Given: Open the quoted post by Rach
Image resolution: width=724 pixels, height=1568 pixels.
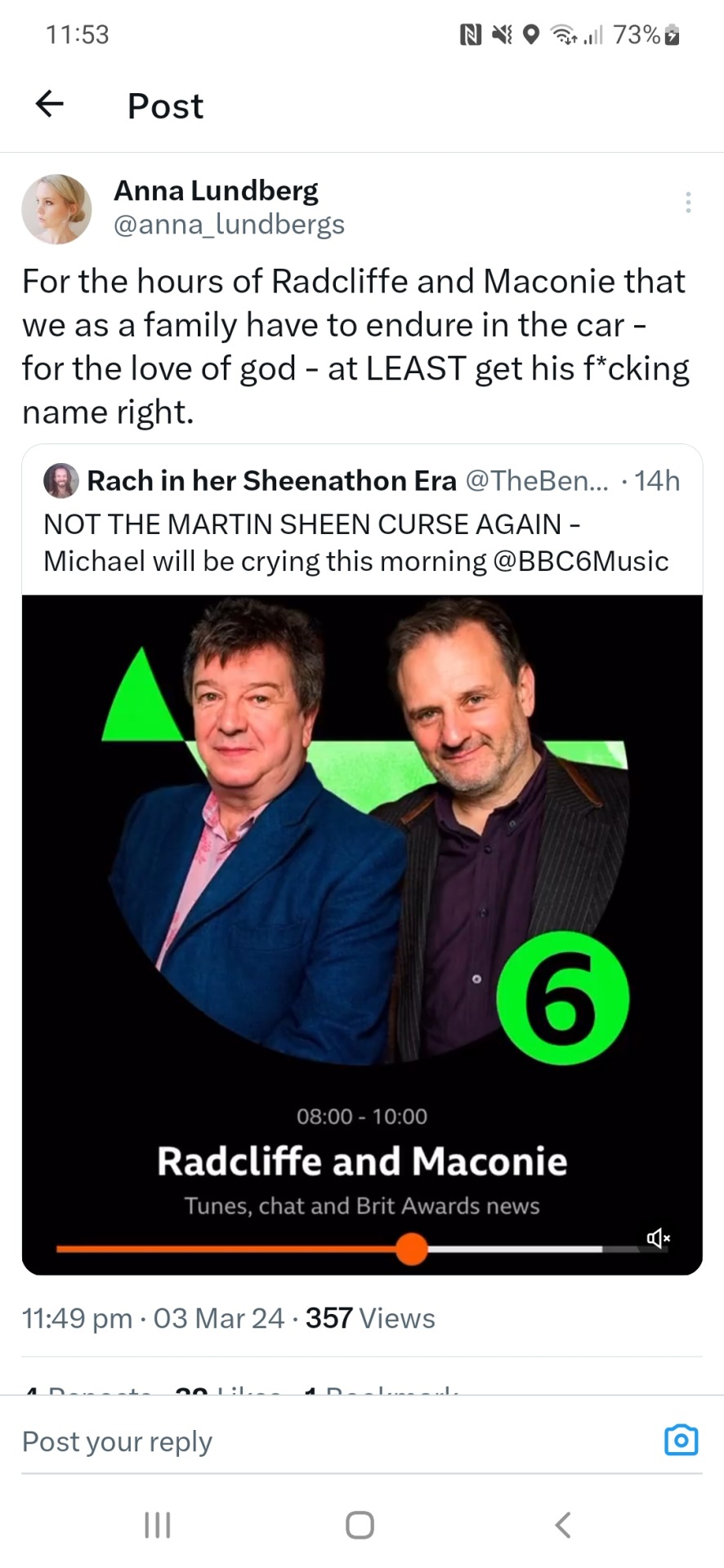Looking at the screenshot, I should pyautogui.click(x=360, y=523).
